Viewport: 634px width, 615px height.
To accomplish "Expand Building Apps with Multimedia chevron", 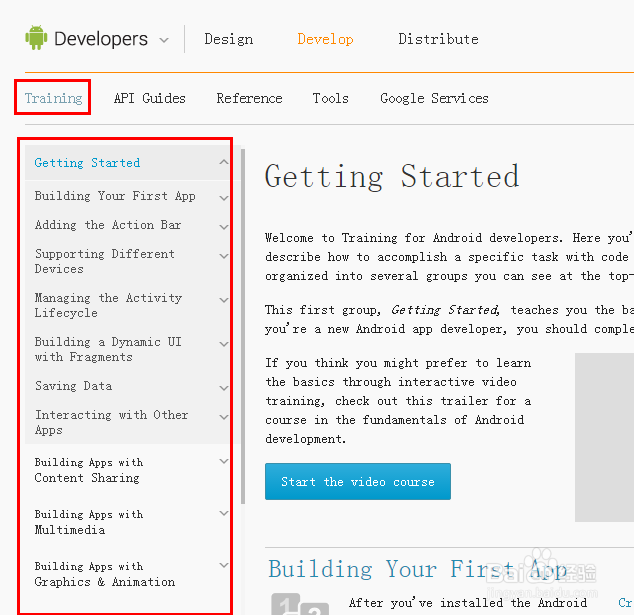I will 224,513.
